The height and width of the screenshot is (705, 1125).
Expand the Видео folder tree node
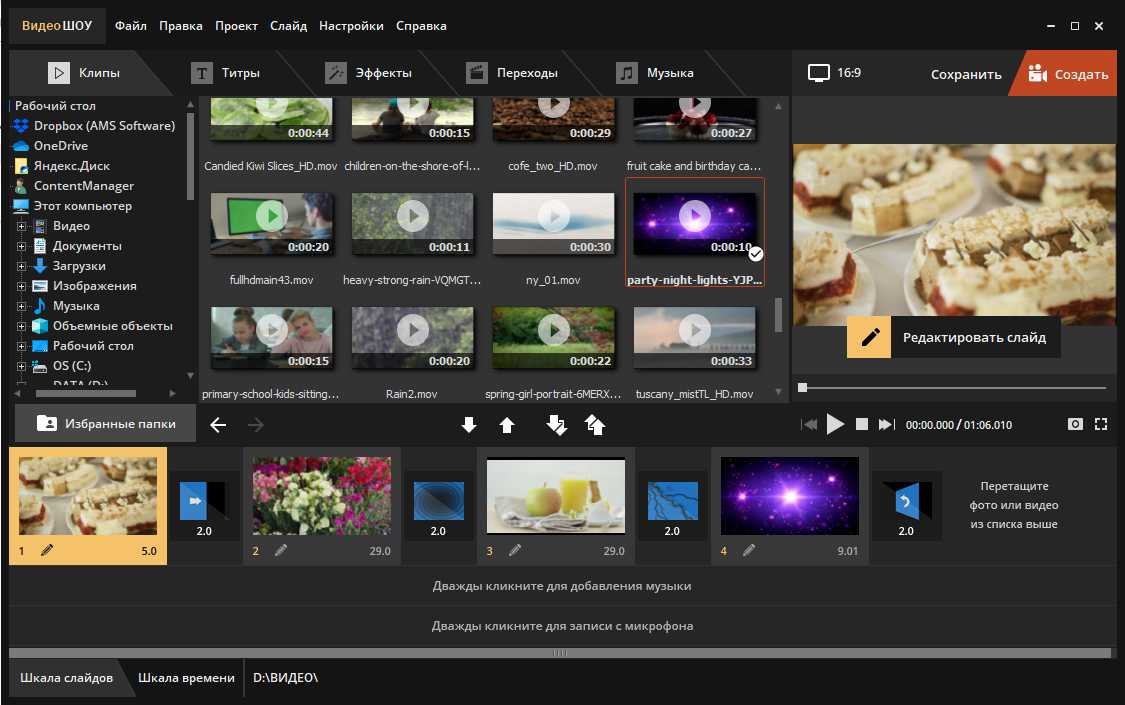[21, 226]
